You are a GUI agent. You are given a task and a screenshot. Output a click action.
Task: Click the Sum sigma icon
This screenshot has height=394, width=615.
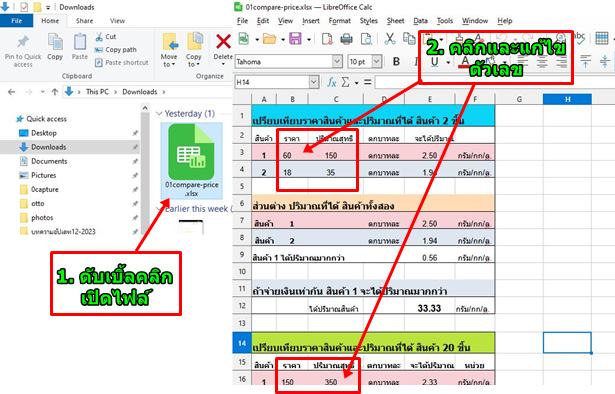(x=345, y=82)
